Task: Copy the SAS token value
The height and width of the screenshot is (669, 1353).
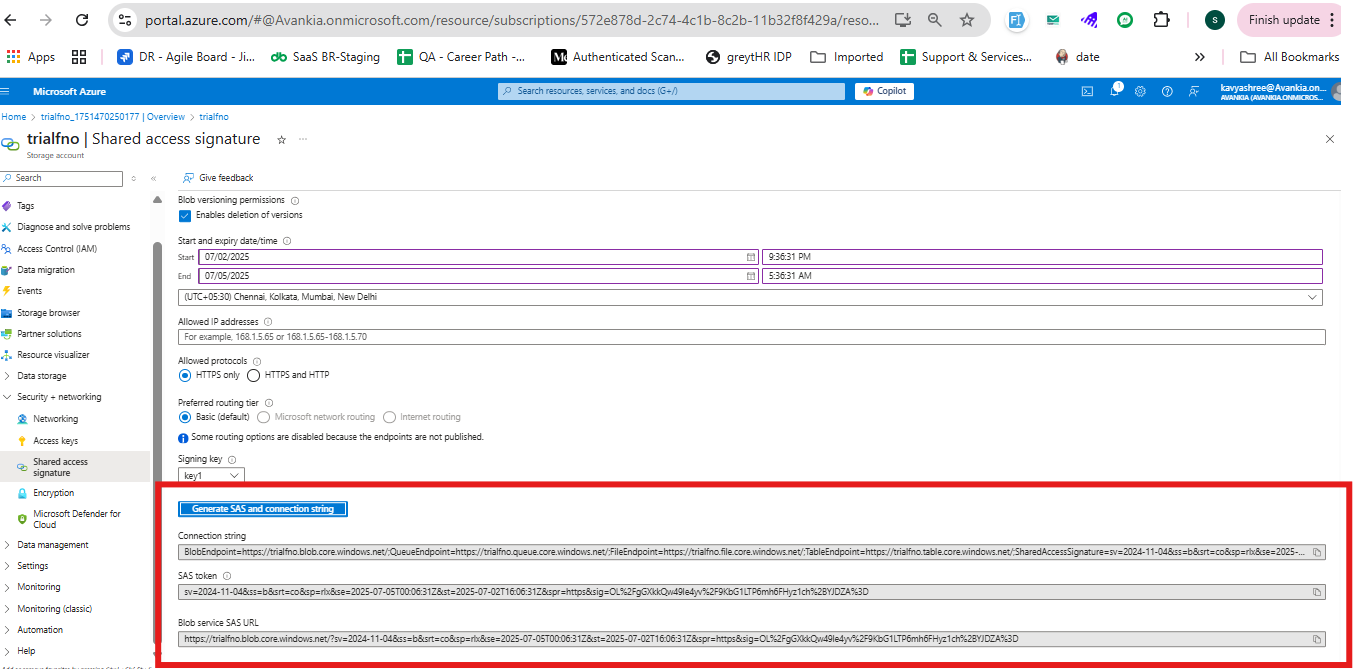Action: point(1317,592)
